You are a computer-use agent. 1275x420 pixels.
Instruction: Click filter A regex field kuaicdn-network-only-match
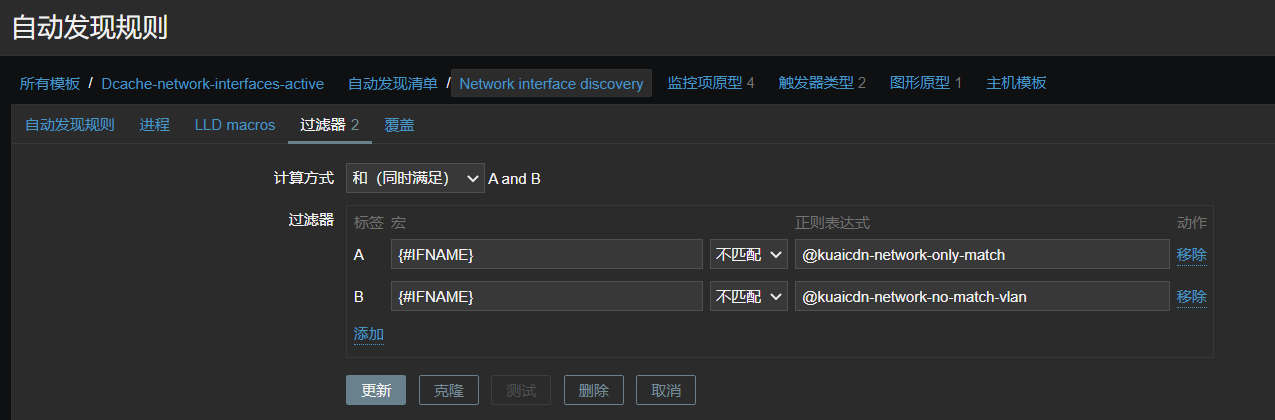tap(982, 254)
